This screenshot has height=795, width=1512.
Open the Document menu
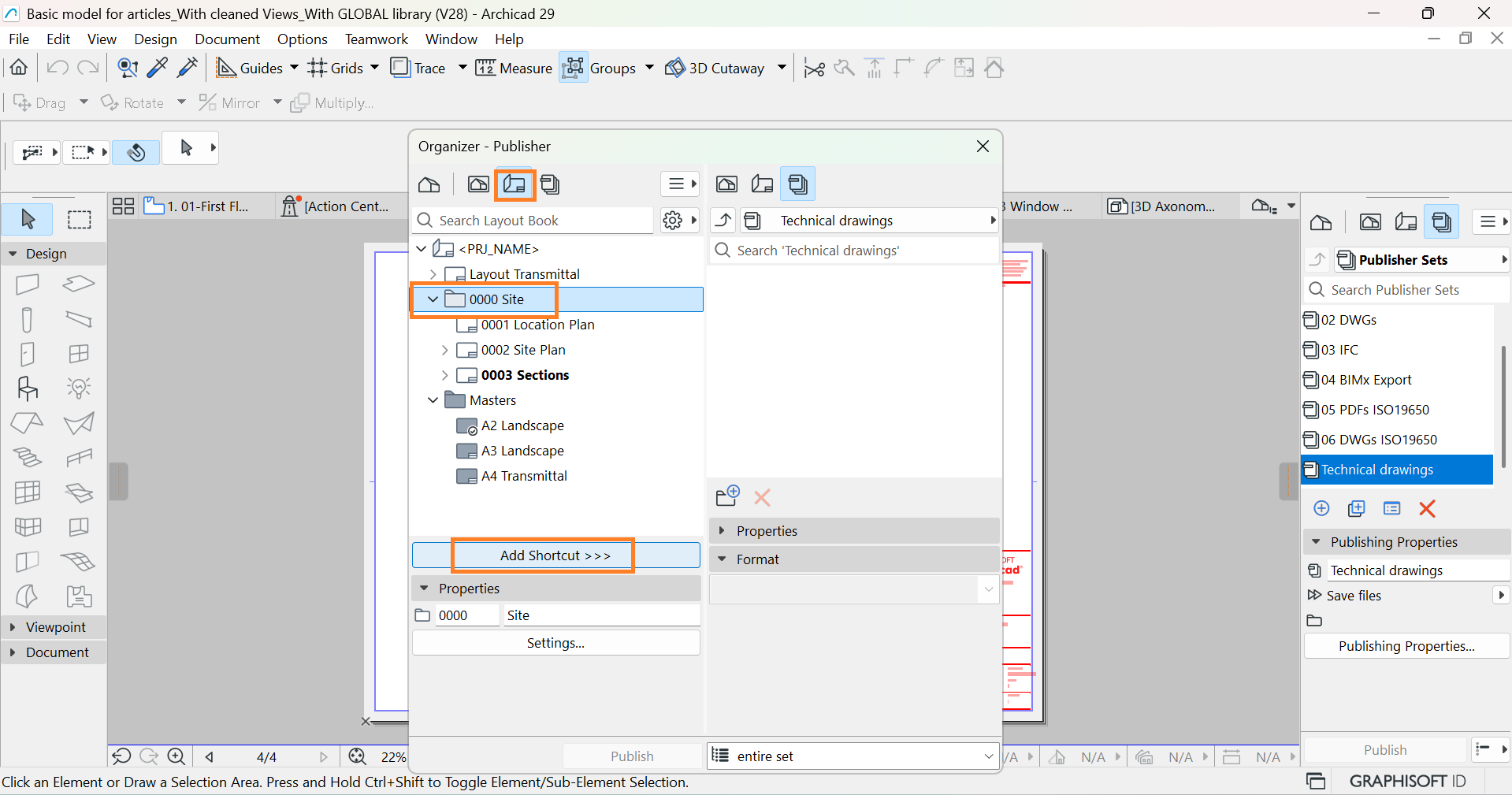pos(227,39)
